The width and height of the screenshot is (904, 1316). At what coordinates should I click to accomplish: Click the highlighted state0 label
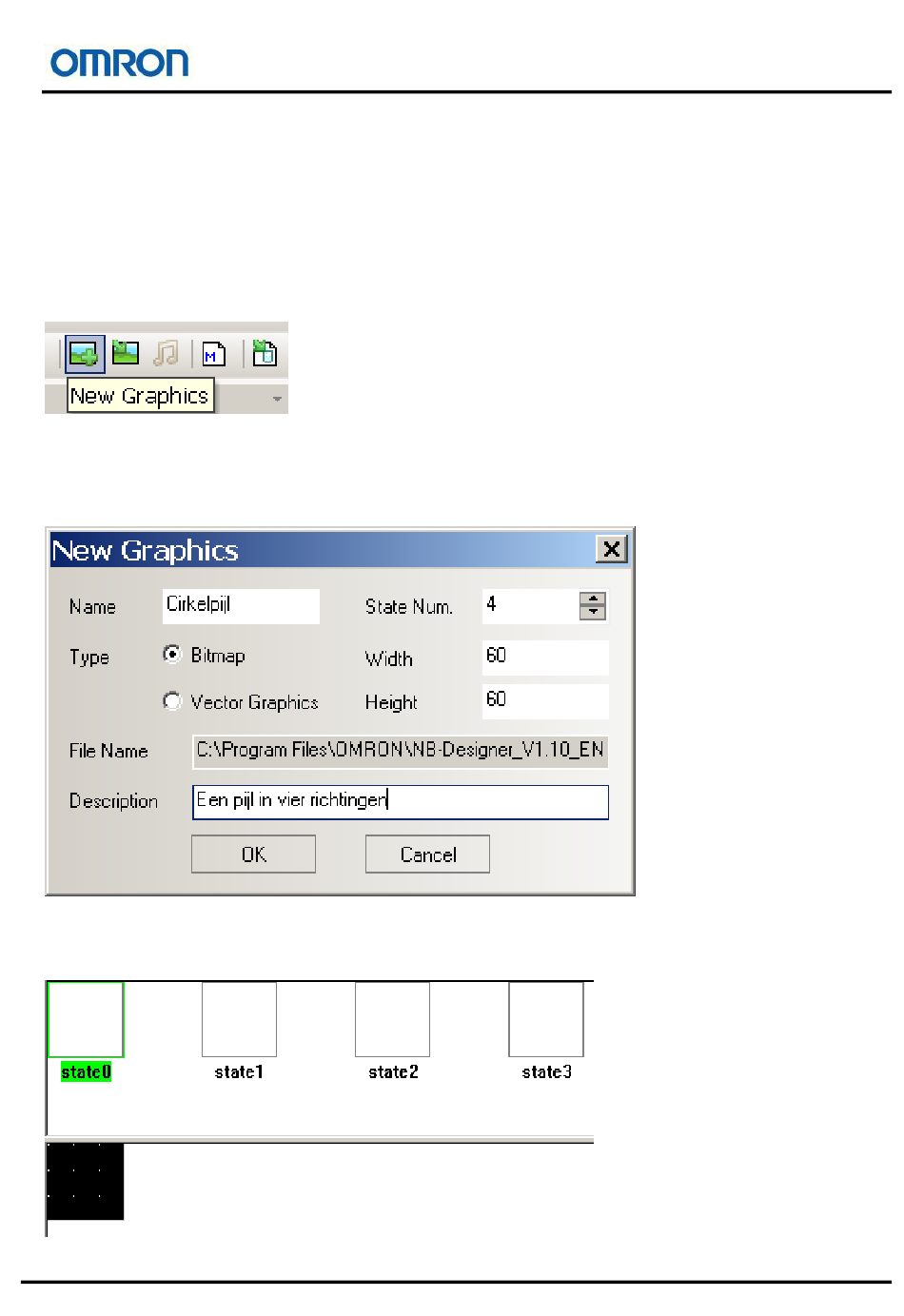tap(86, 1072)
